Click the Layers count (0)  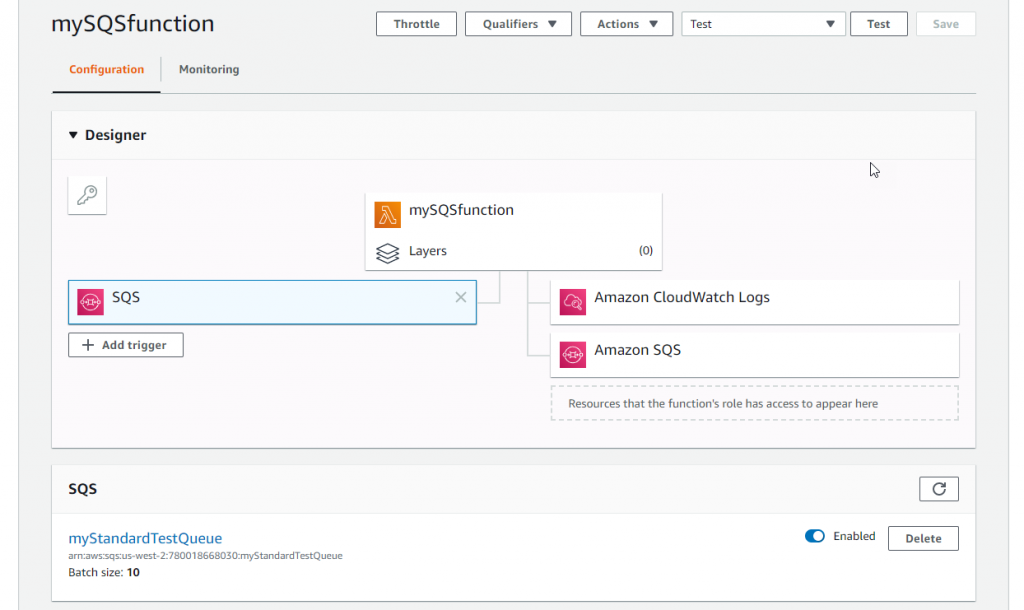[x=646, y=251]
